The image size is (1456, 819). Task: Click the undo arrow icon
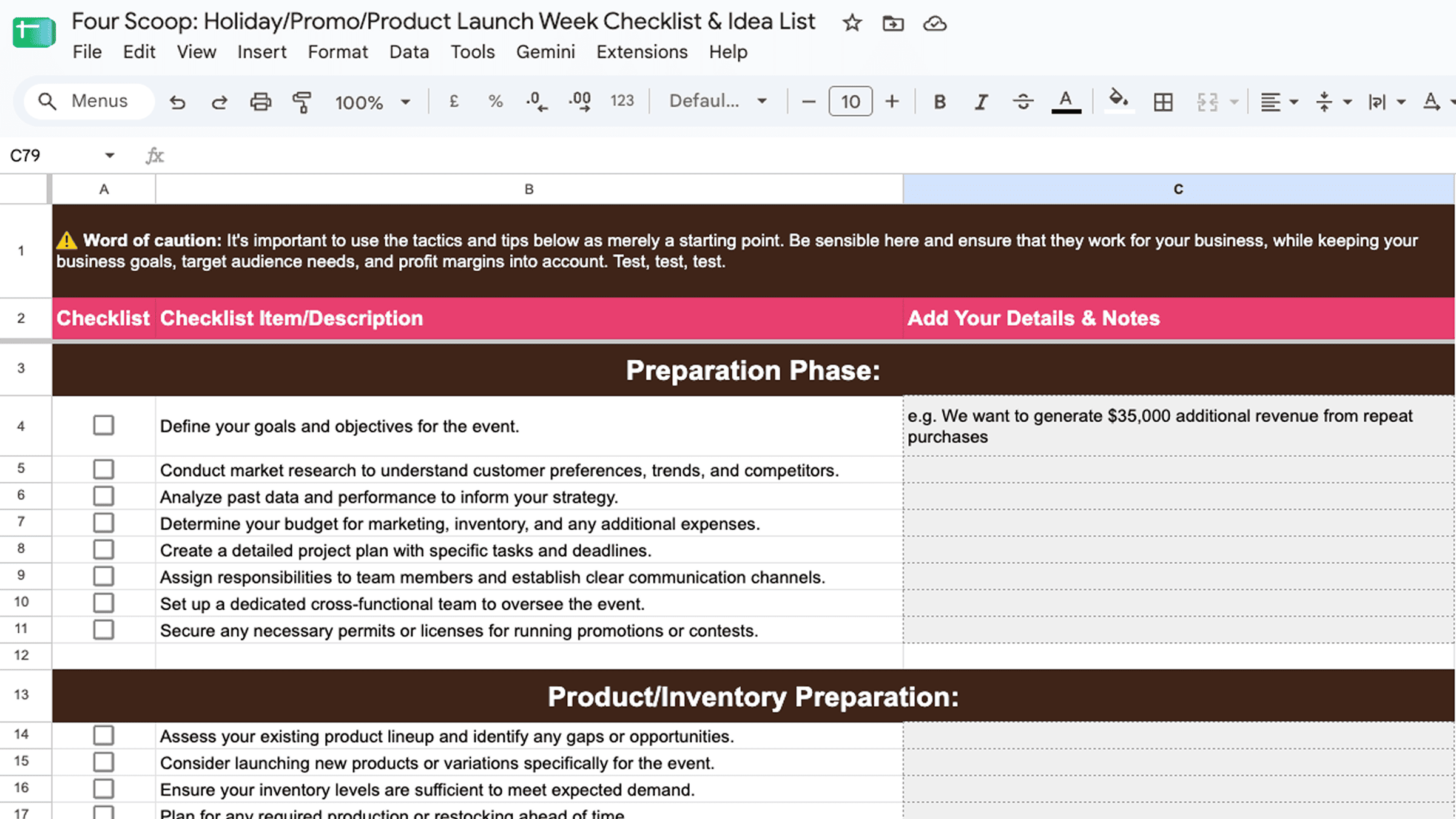[x=177, y=102]
